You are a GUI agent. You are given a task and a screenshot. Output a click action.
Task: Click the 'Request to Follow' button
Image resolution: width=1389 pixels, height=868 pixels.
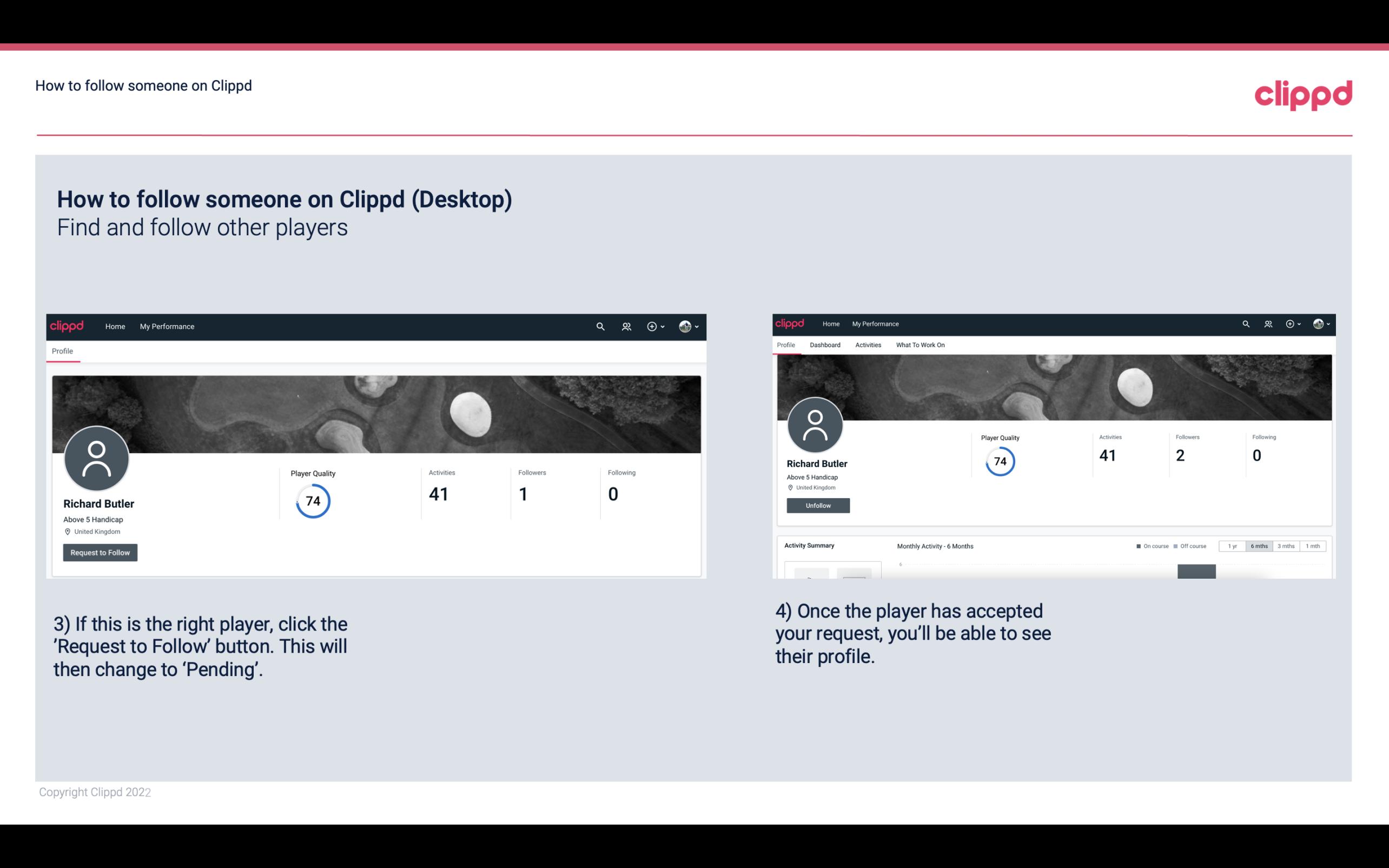click(x=100, y=552)
